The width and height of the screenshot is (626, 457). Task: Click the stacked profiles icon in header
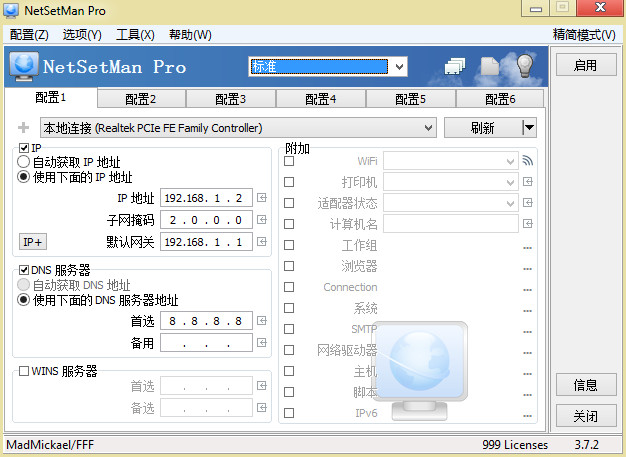[455, 66]
